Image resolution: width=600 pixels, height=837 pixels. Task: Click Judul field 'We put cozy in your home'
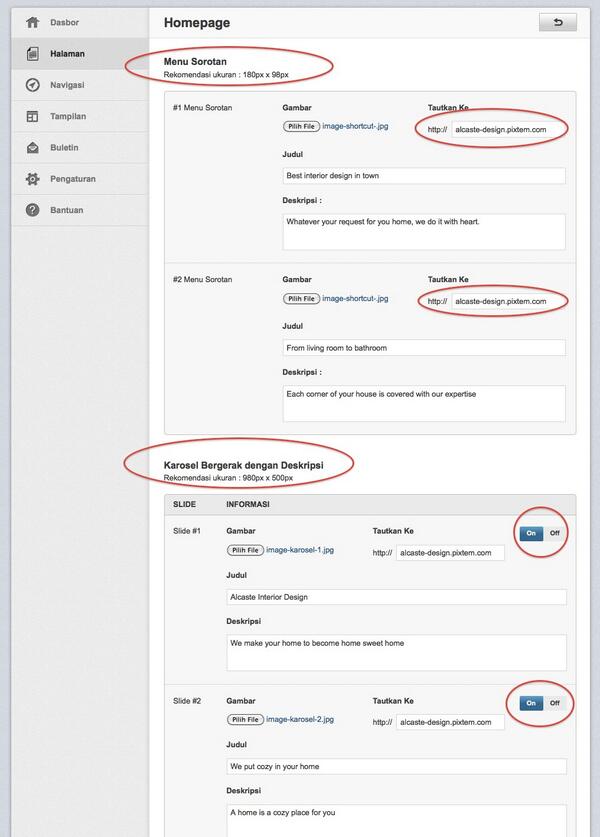tap(396, 767)
